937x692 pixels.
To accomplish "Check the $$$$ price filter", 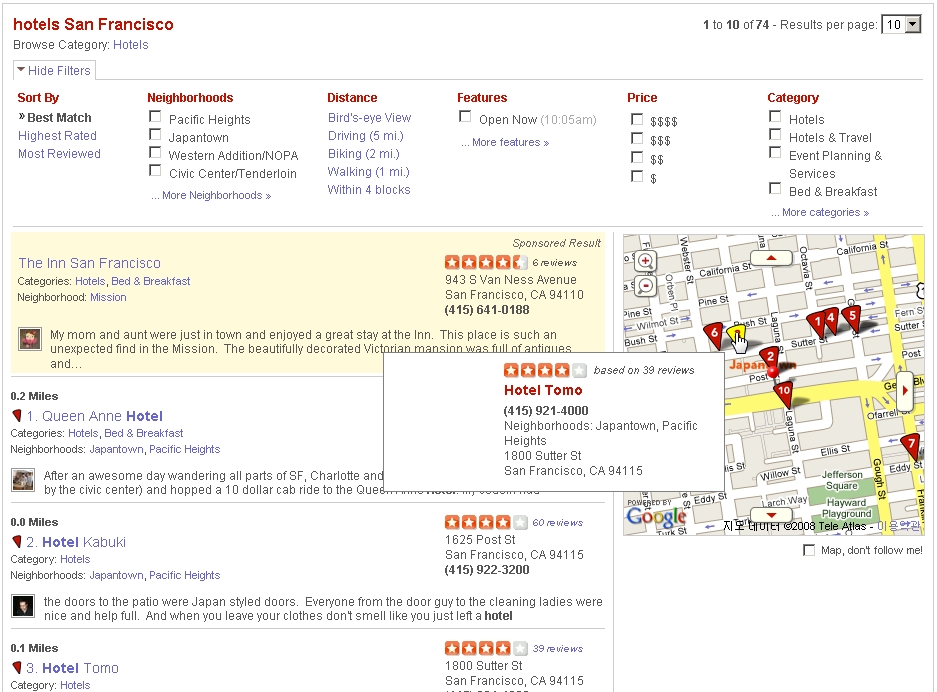I will pos(637,120).
